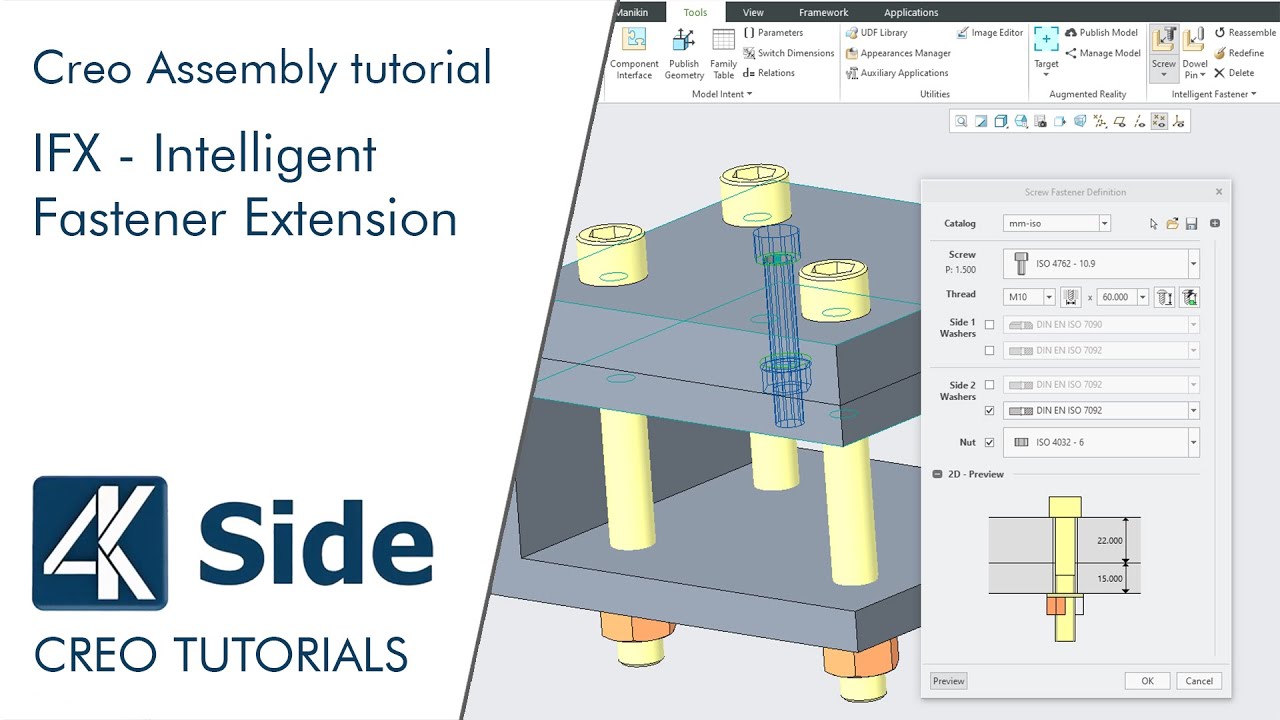Screen dimensions: 1280x720
Task: Close the Screw Fastener Definition dialog
Action: tap(1218, 192)
